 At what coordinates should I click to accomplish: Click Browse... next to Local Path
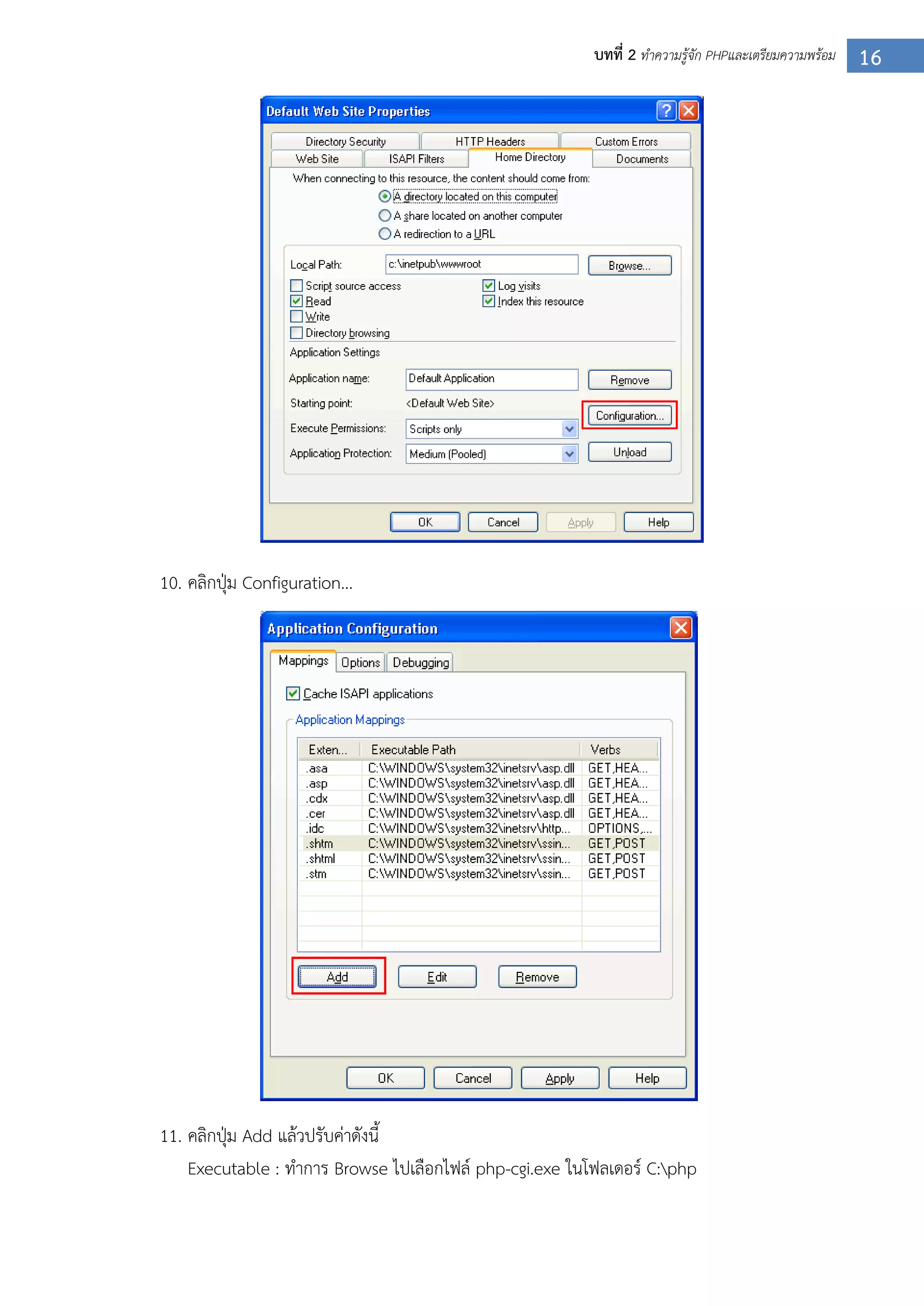(629, 266)
